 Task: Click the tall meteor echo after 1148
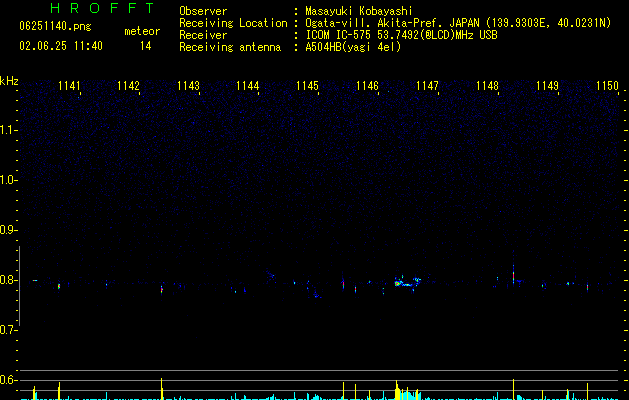tap(513, 274)
